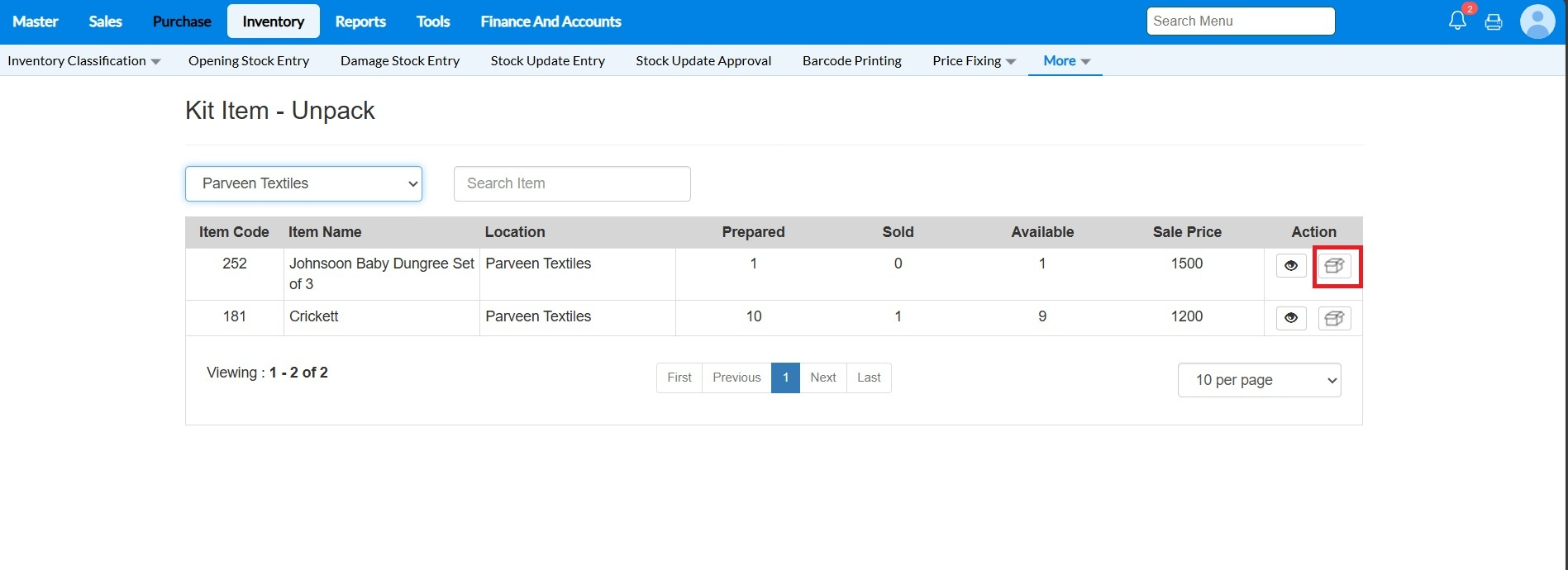Click the Search Item field

[x=572, y=183]
